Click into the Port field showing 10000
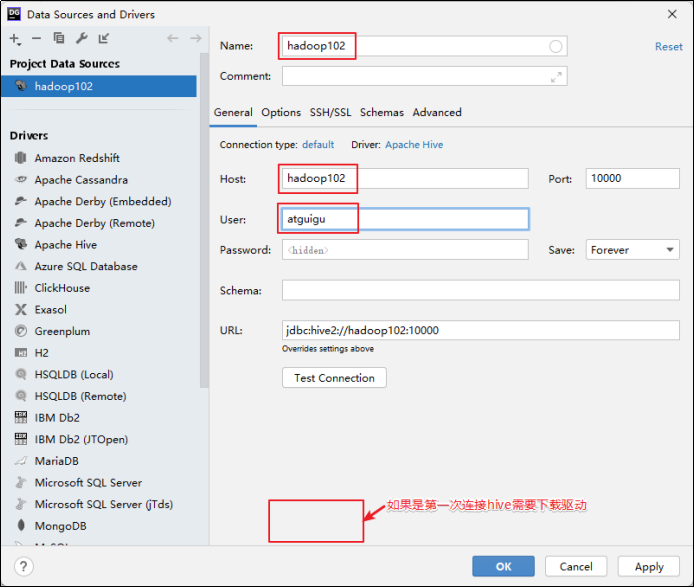Viewport: 695px width, 588px height. [633, 178]
